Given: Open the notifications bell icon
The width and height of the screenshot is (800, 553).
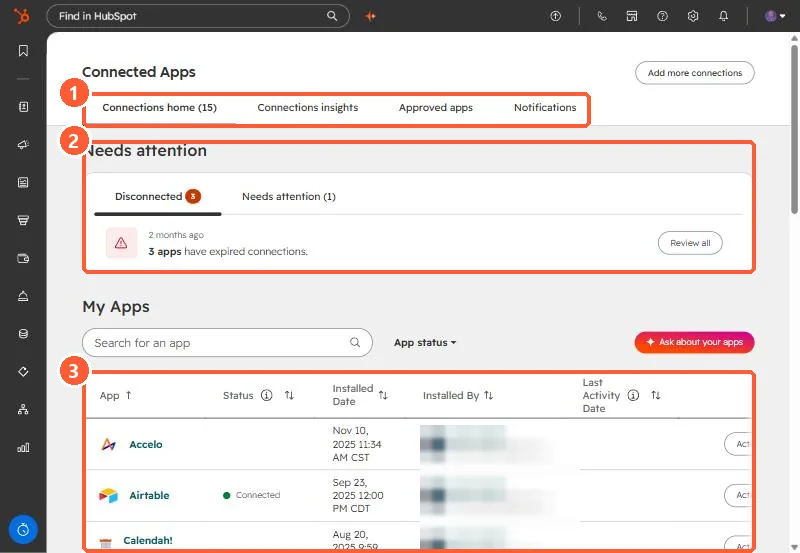Looking at the screenshot, I should click(723, 16).
